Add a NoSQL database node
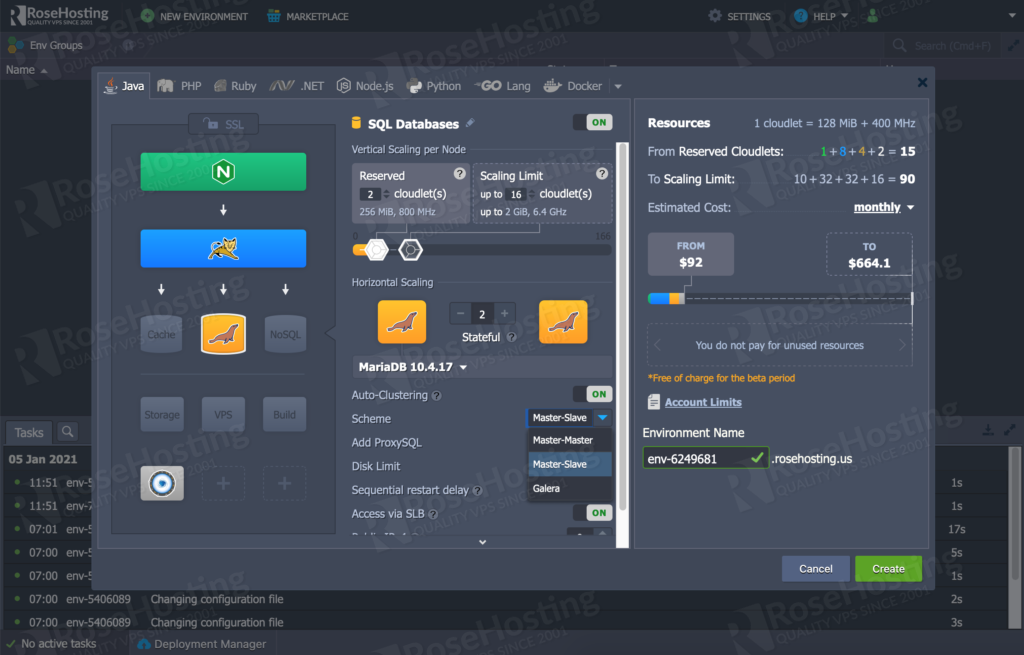1024x655 pixels. [285, 334]
